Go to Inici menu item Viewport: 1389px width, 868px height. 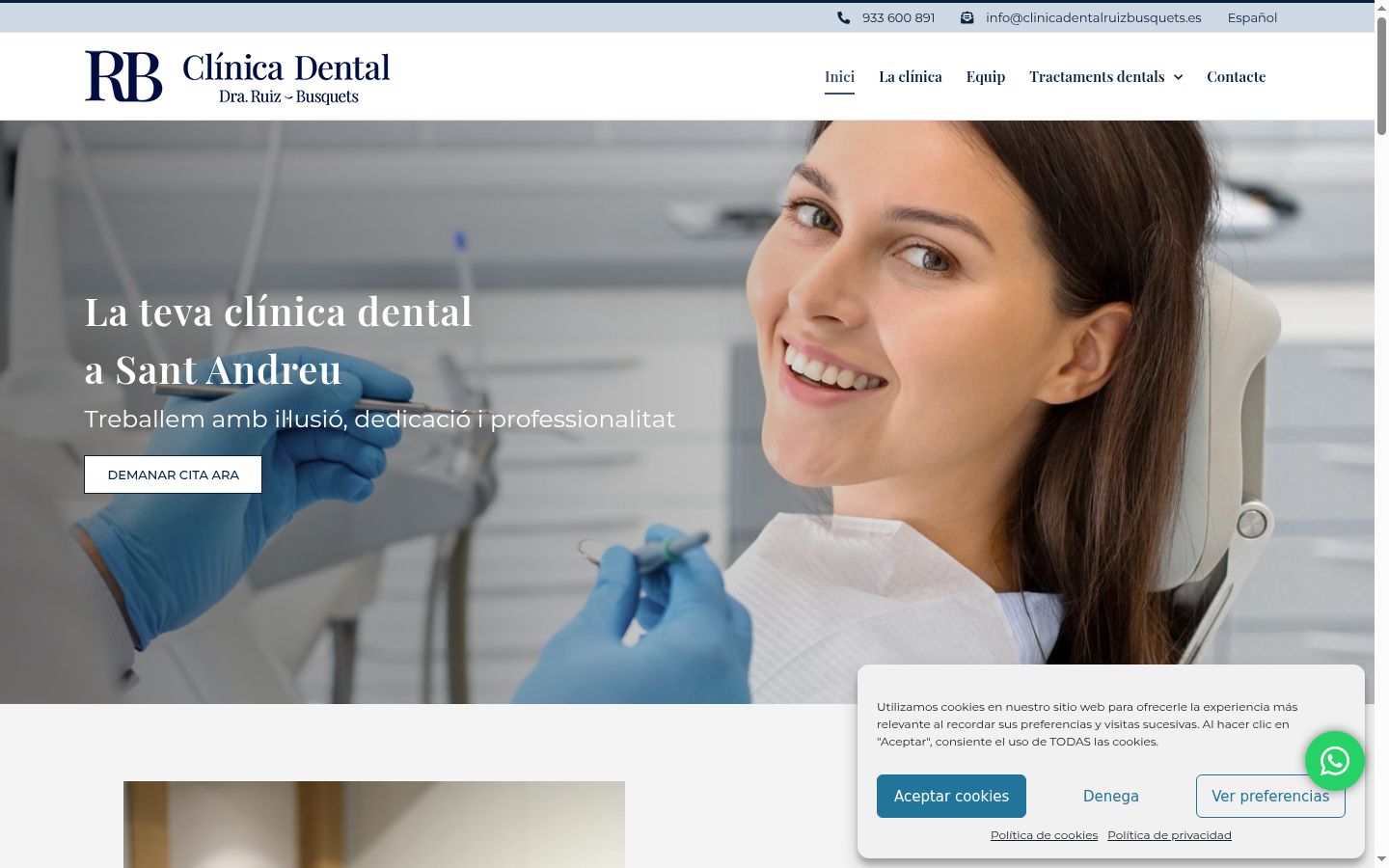pos(839,76)
